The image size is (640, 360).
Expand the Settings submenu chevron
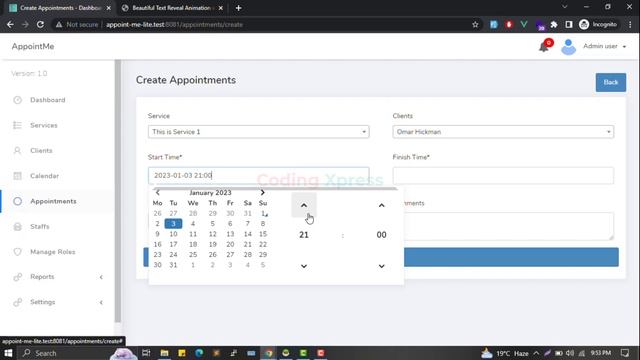point(101,302)
